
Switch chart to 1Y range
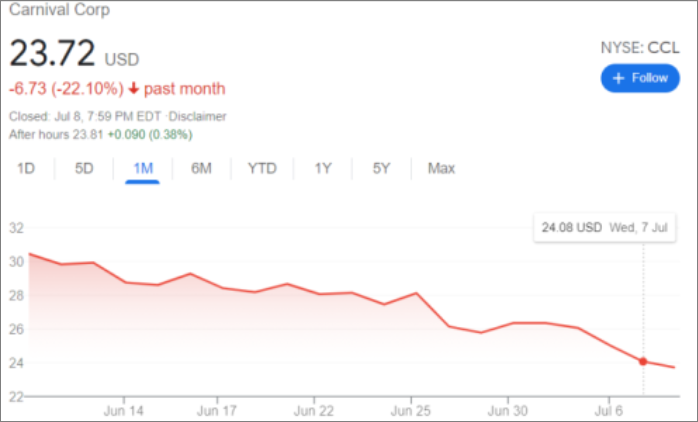(x=323, y=168)
